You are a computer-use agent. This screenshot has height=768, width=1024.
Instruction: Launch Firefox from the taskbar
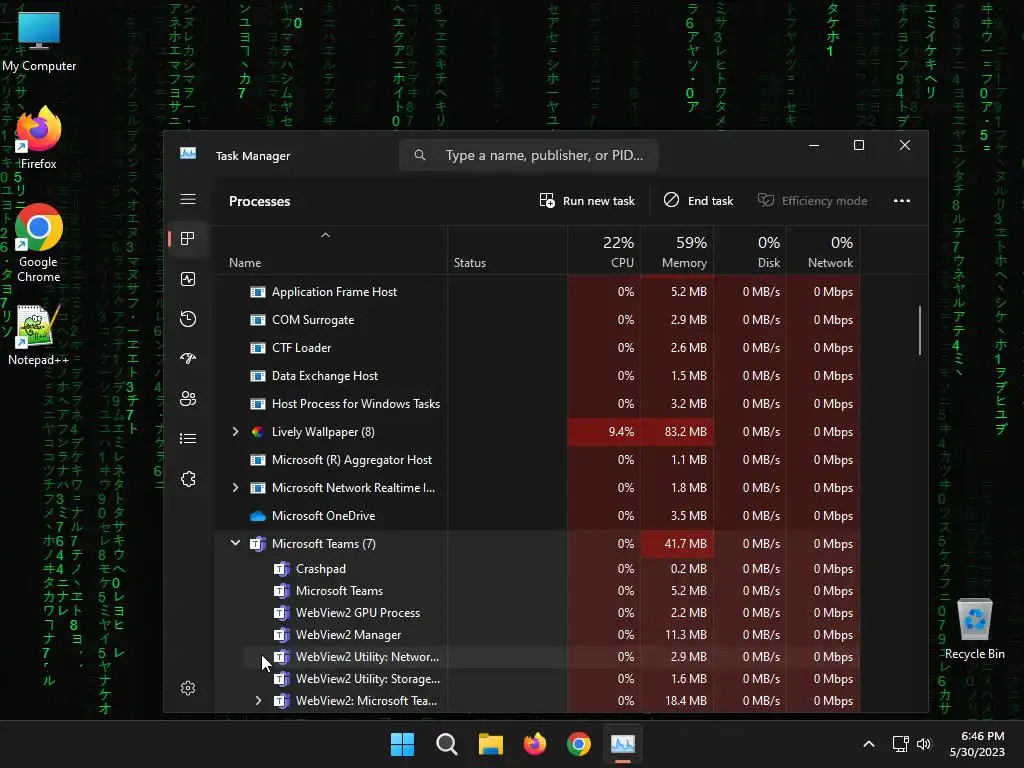[x=535, y=744]
